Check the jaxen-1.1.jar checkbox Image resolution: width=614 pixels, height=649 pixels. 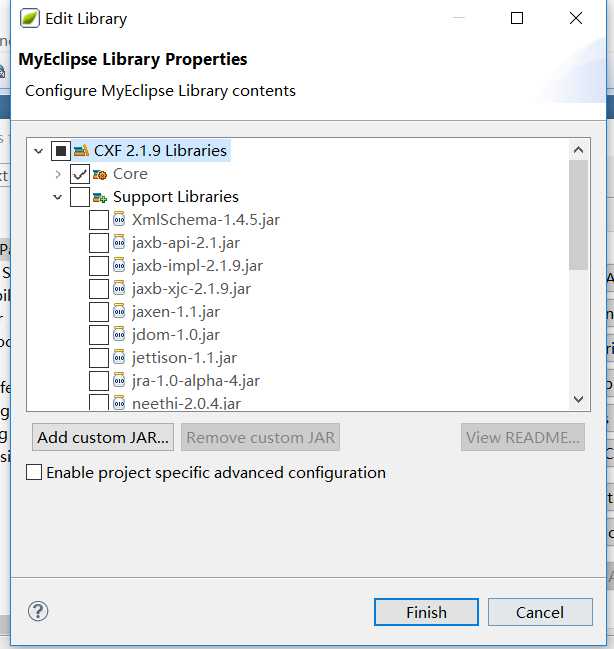(99, 312)
